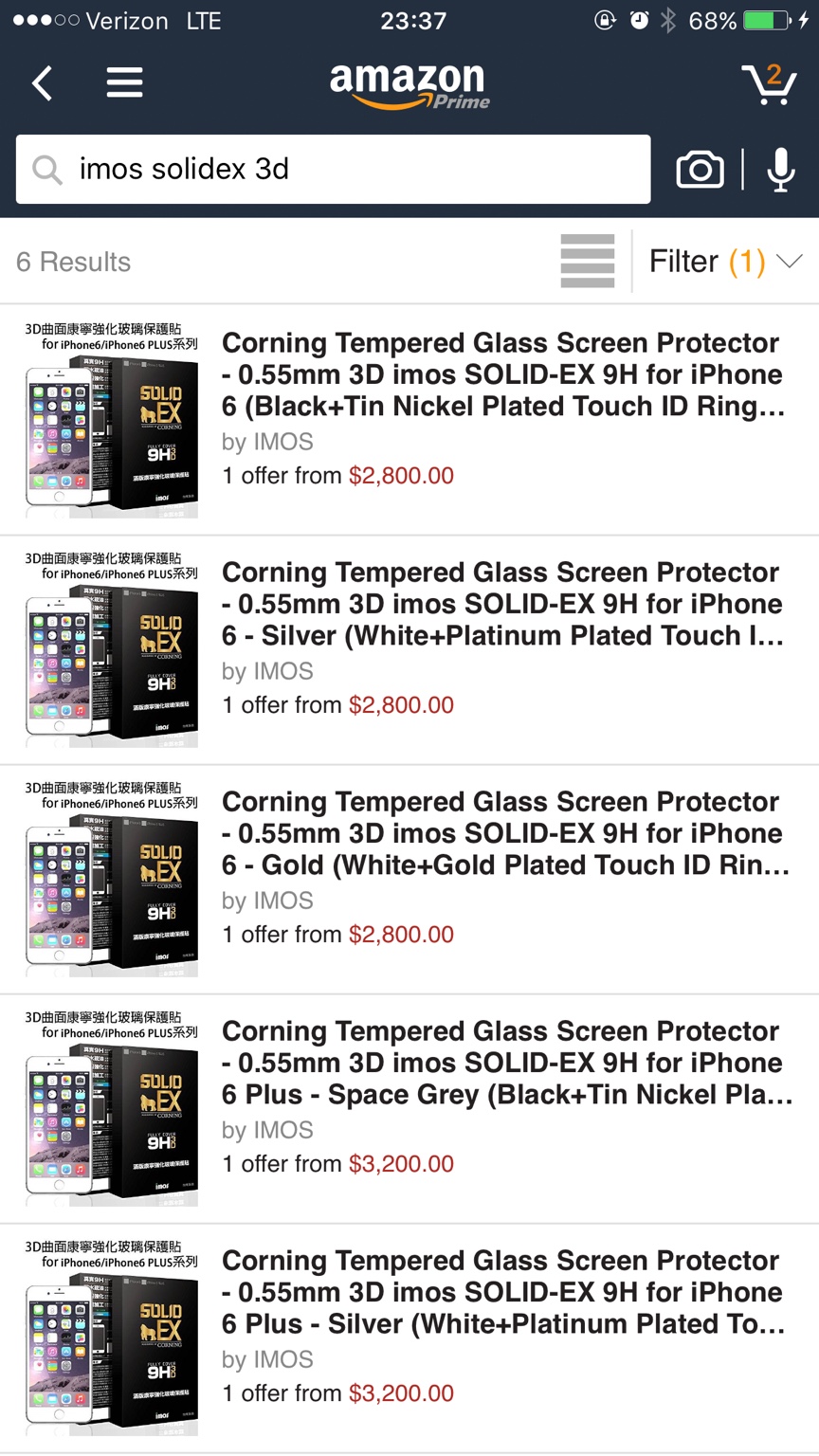This screenshot has height=1456, width=819.
Task: Tap the Gold protector's product thumbnail
Action: tap(112, 879)
